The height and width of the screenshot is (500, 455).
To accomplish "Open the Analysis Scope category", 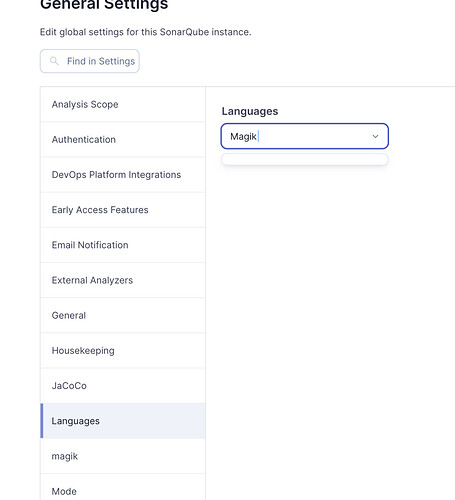I will (123, 104).
